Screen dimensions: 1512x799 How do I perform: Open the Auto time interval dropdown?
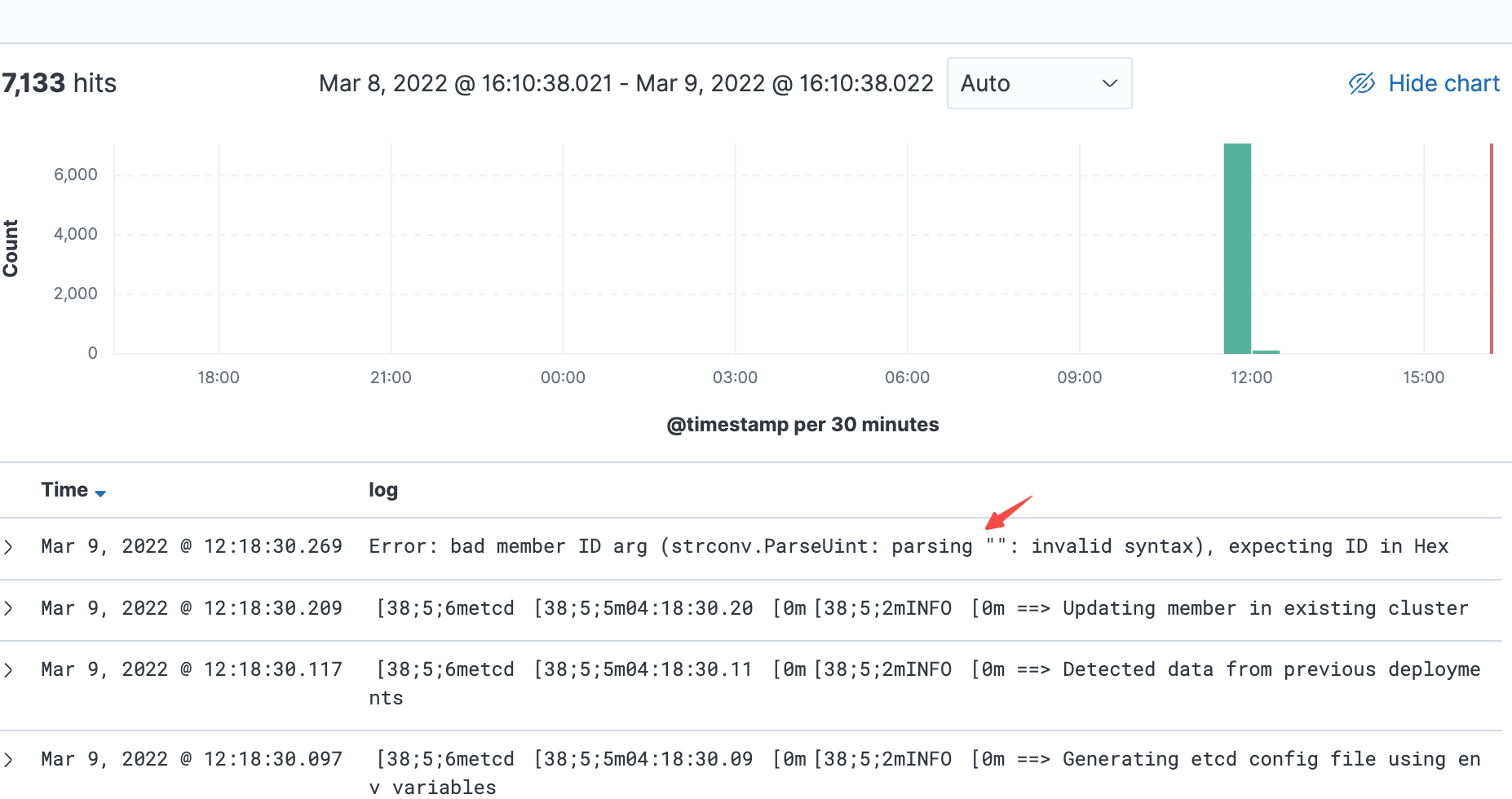point(1039,82)
